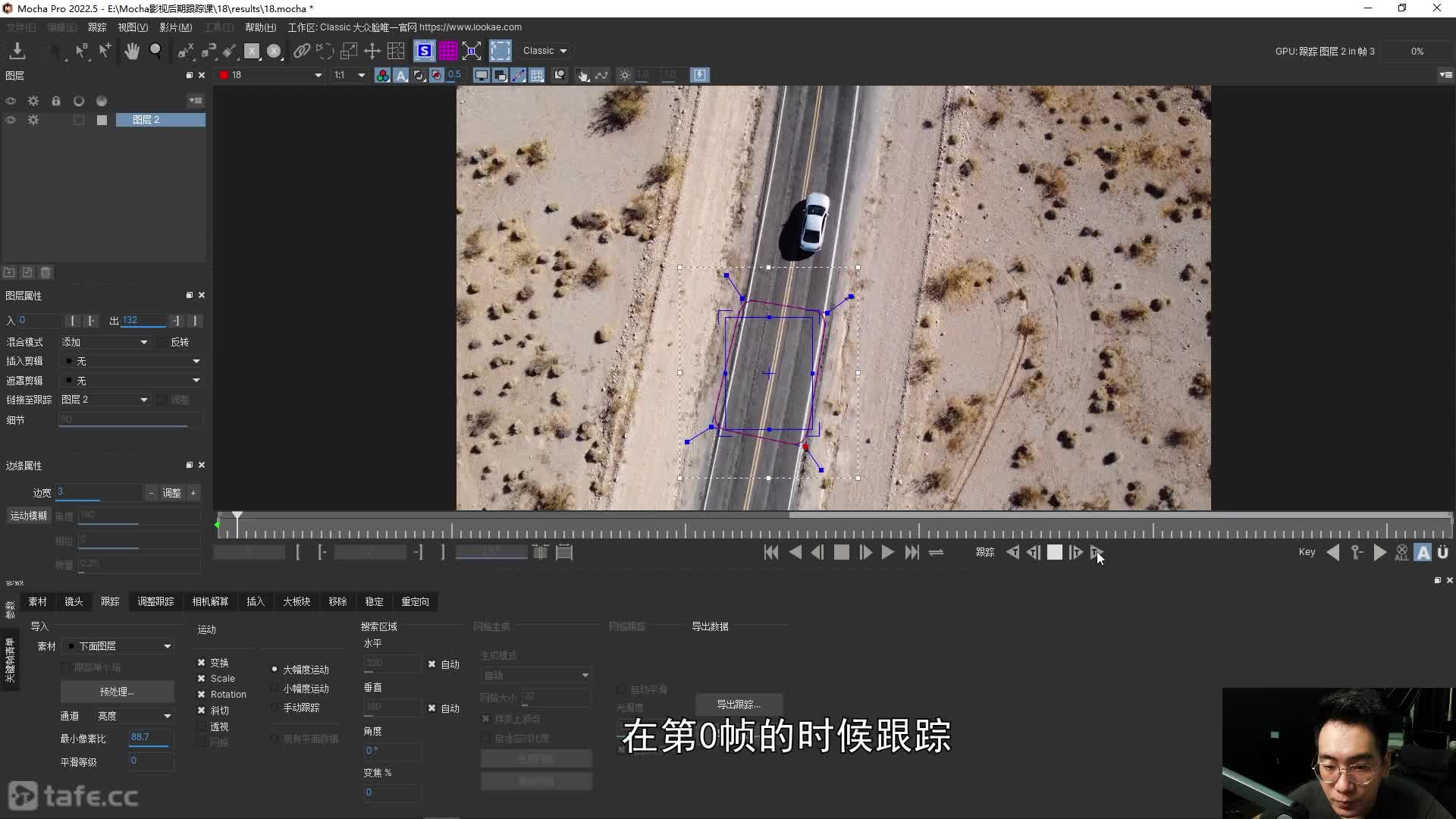Click the 运动模糊 button
1456x819 pixels.
pyautogui.click(x=28, y=516)
